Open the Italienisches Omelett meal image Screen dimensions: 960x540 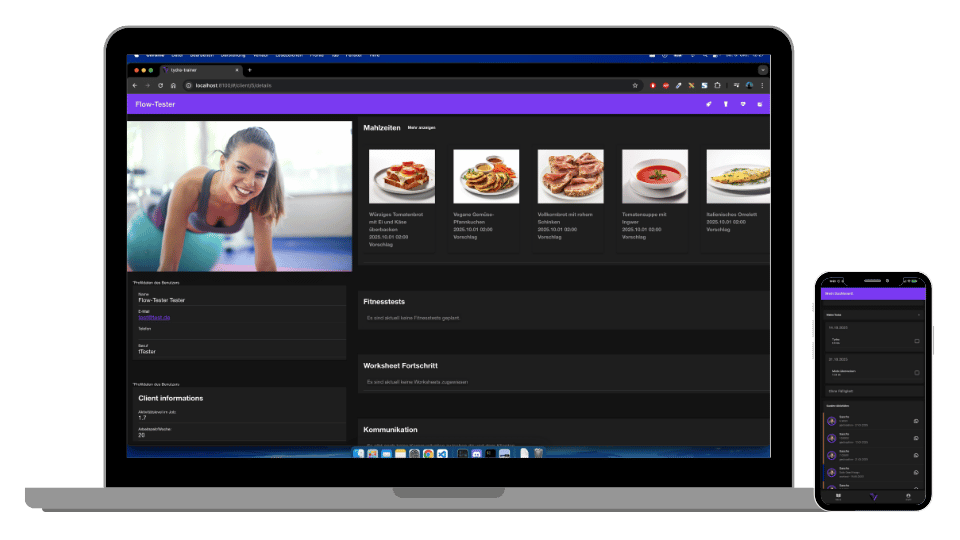coord(738,176)
